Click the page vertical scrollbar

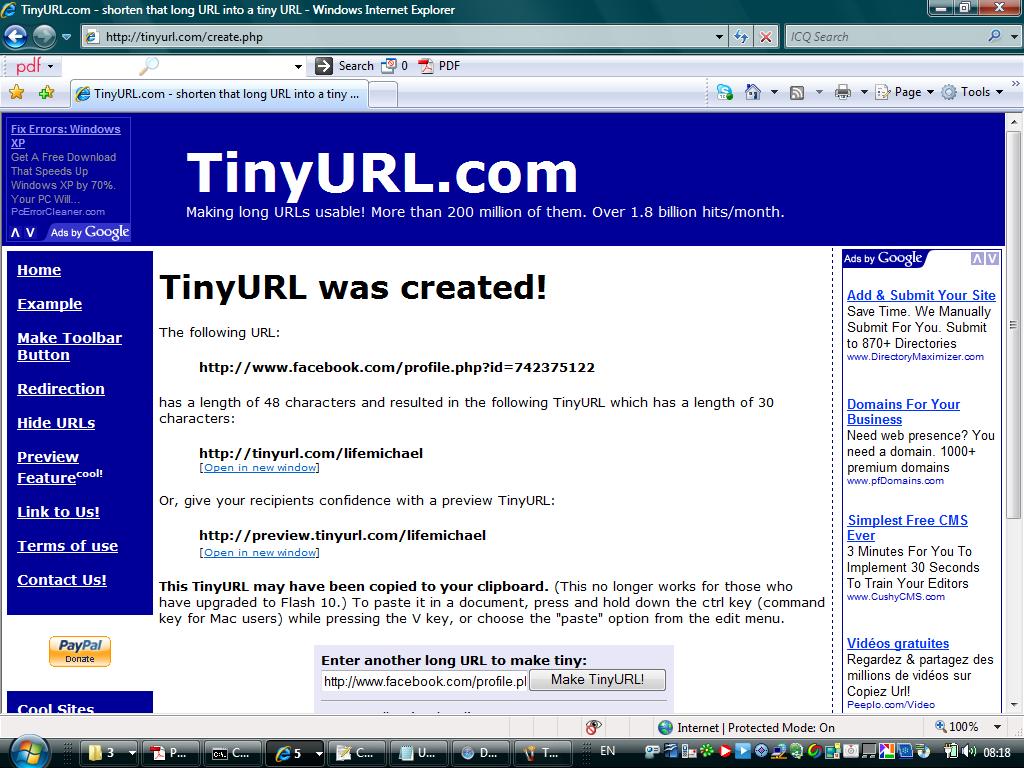coord(1014,327)
